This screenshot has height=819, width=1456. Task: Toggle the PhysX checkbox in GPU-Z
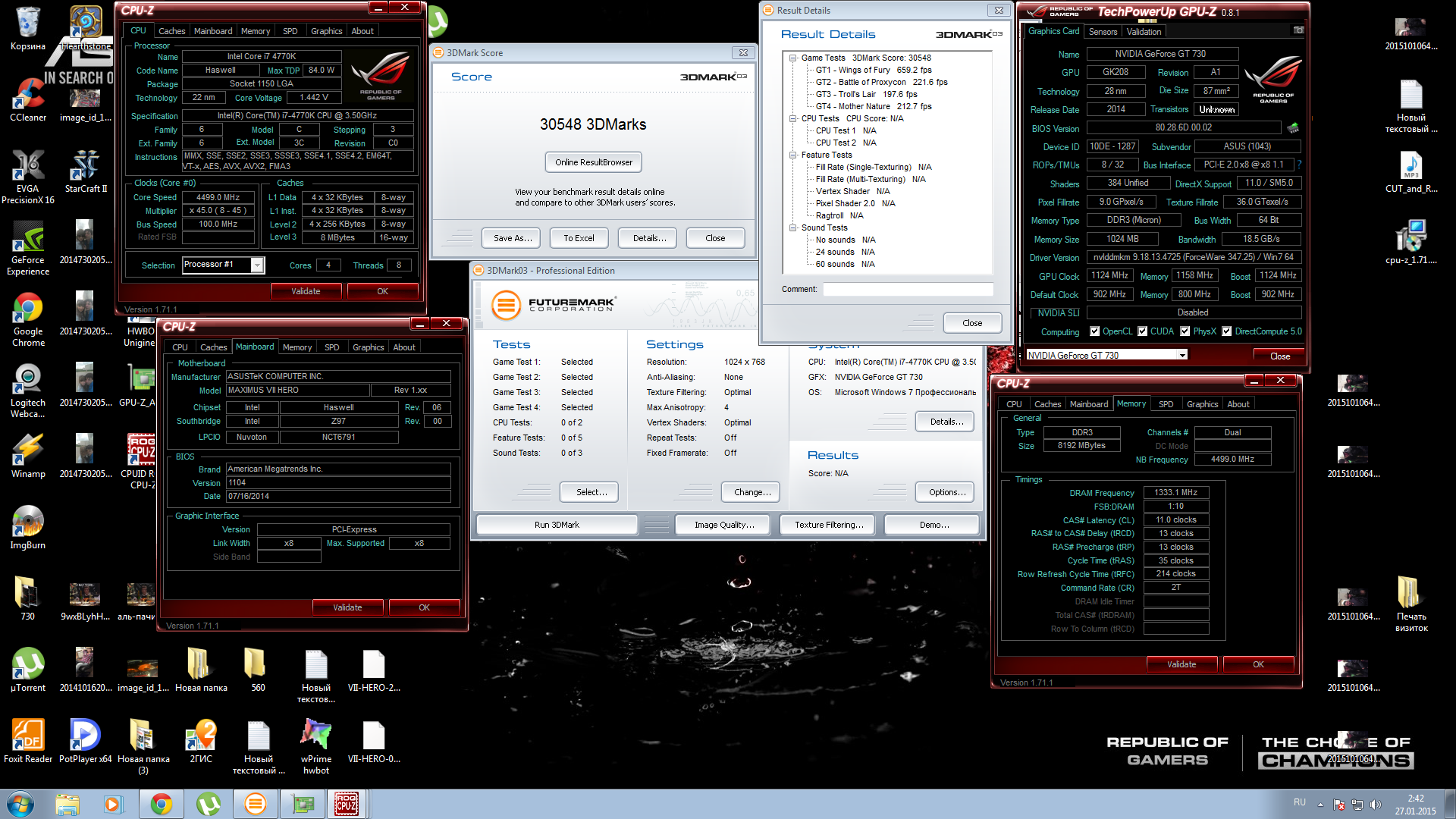pyautogui.click(x=1185, y=331)
